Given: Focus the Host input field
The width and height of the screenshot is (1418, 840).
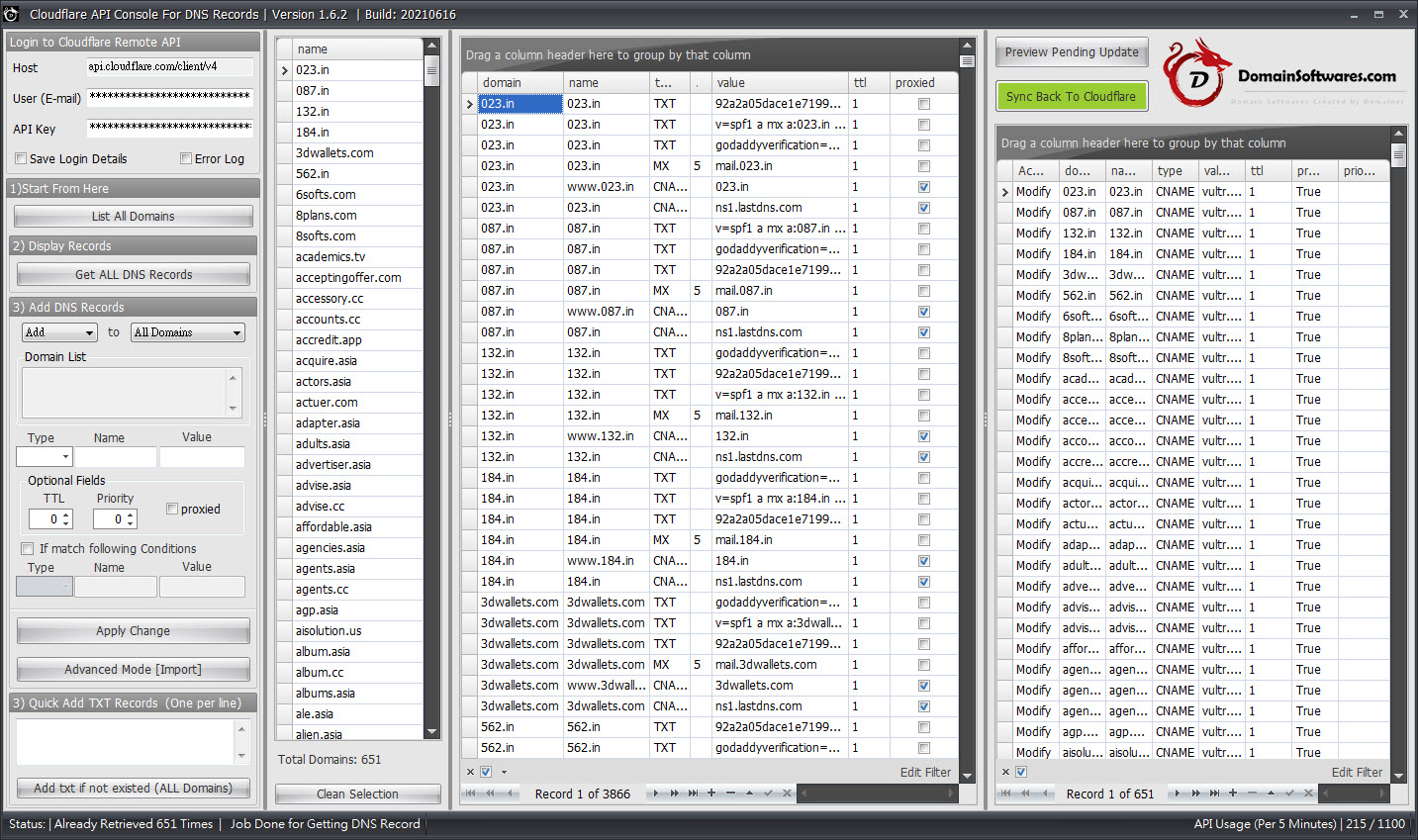Looking at the screenshot, I should pos(170,67).
